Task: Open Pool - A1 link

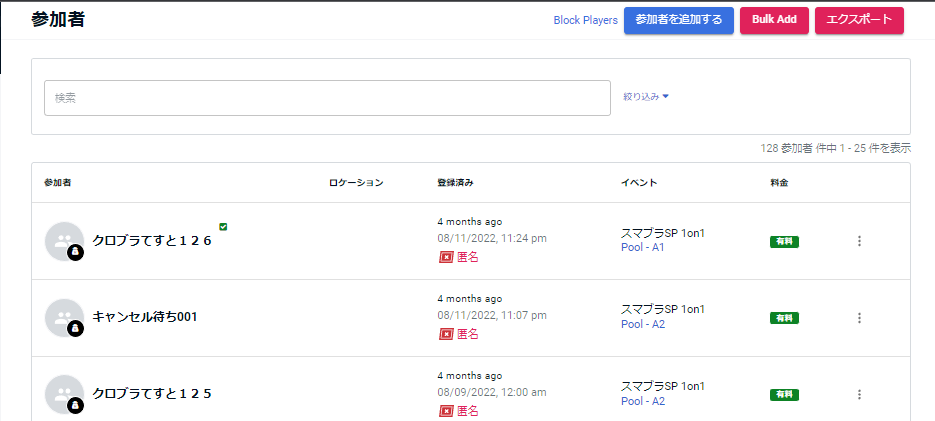Action: [x=643, y=247]
